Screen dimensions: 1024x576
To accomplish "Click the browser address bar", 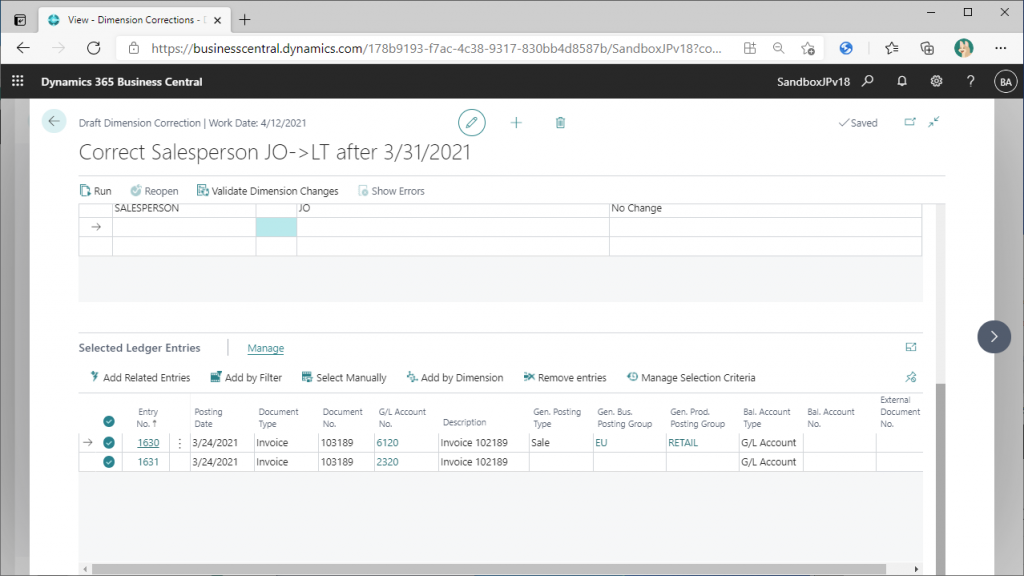I will (436, 48).
